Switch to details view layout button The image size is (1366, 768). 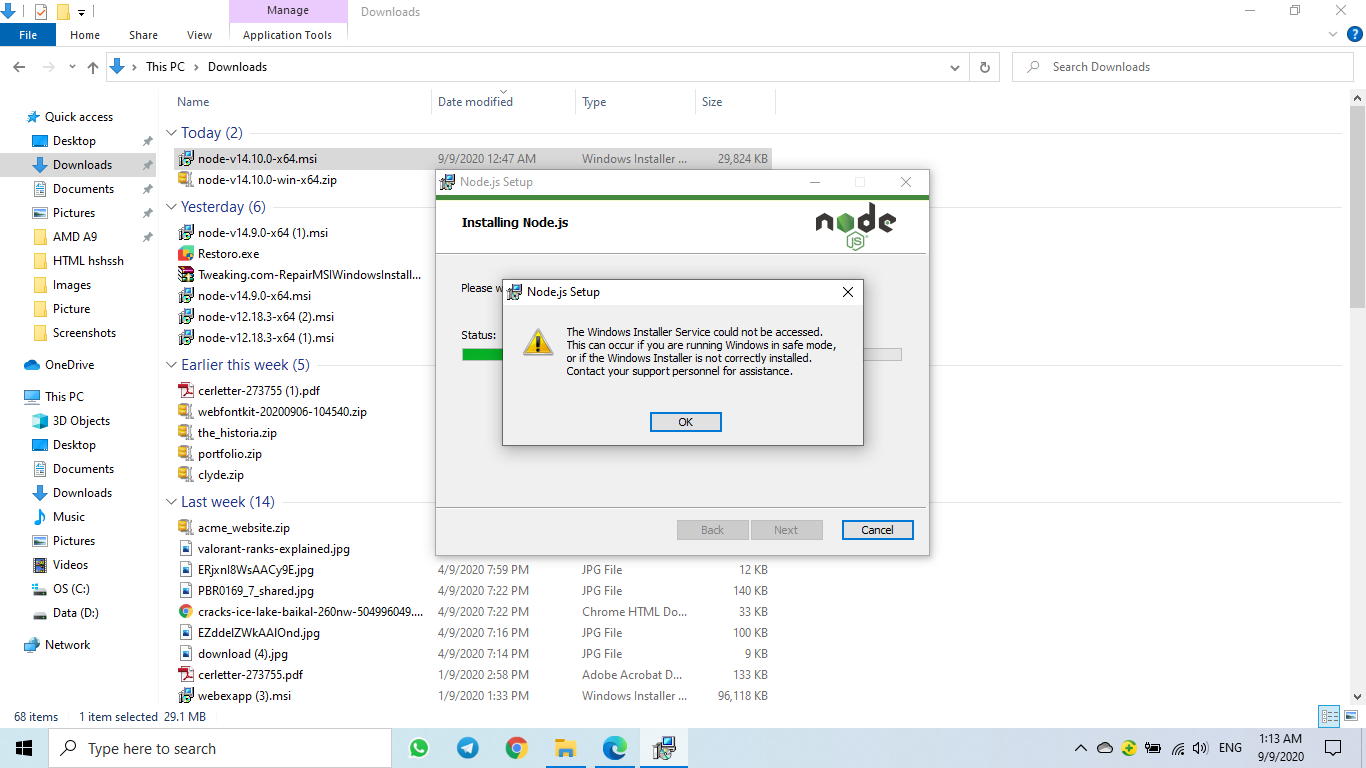click(1329, 716)
